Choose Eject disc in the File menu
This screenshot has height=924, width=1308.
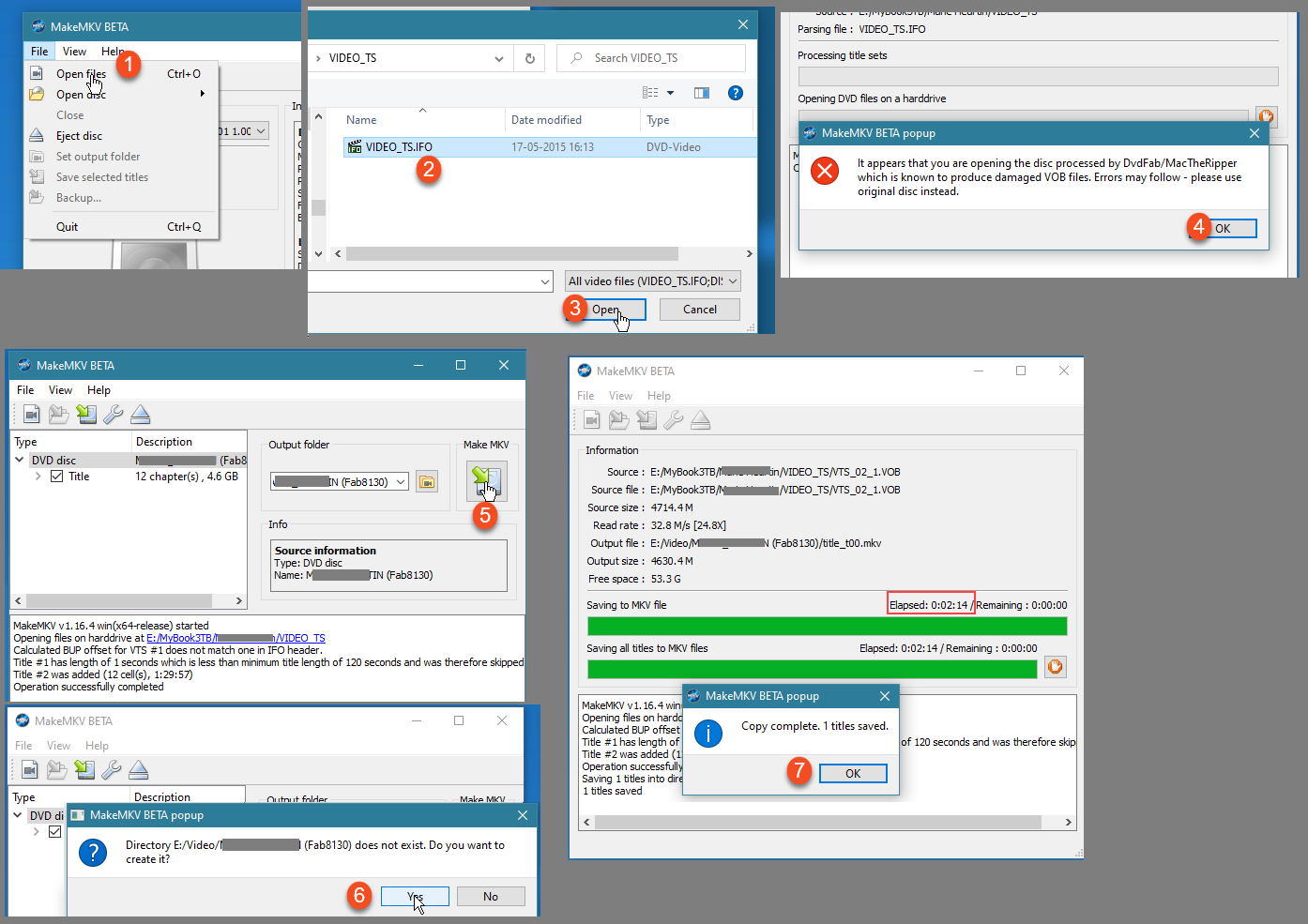(122, 136)
